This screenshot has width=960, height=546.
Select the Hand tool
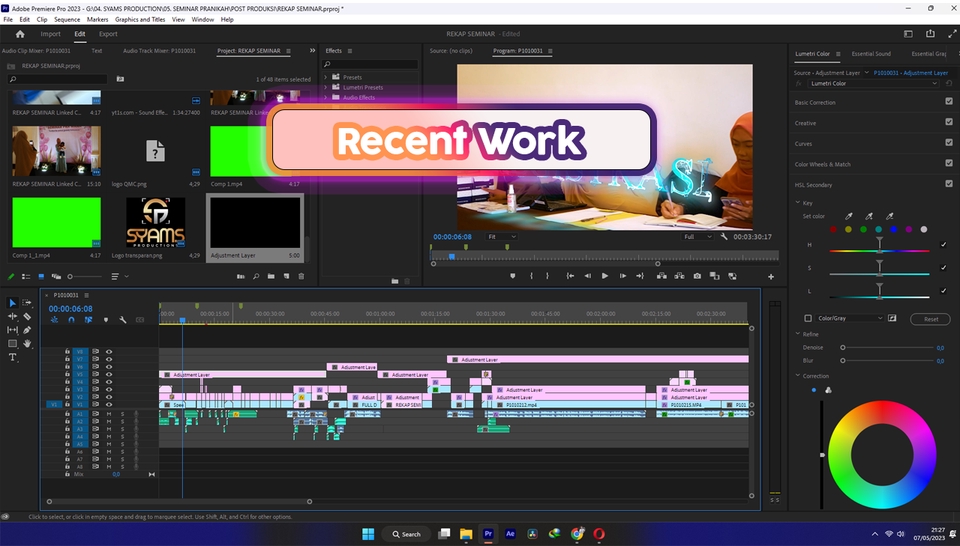pos(27,343)
